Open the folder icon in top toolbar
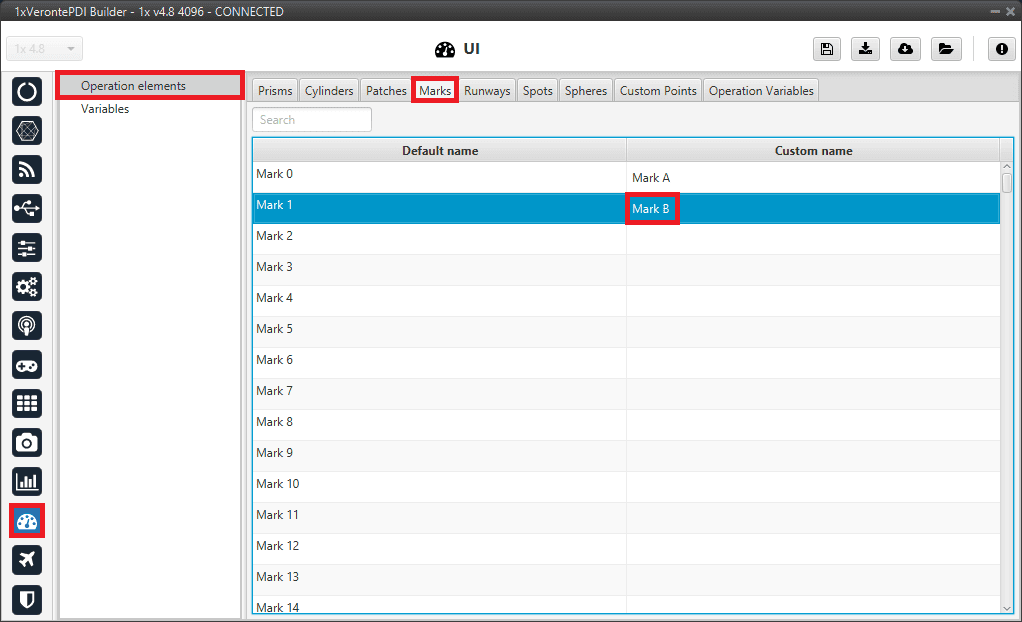The height and width of the screenshot is (622, 1022). 945,49
